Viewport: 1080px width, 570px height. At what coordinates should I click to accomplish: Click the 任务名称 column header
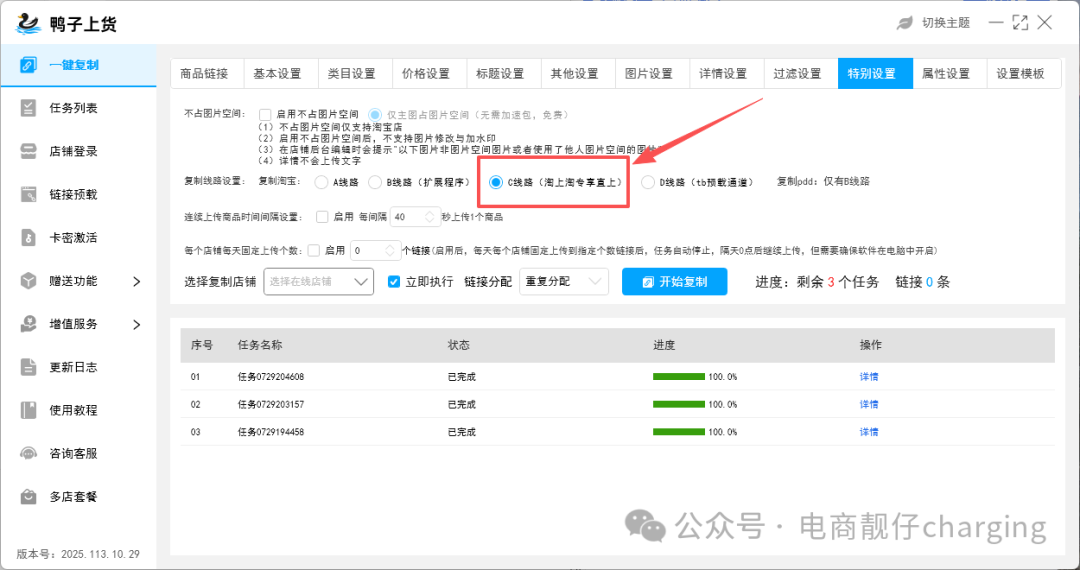pyautogui.click(x=260, y=345)
